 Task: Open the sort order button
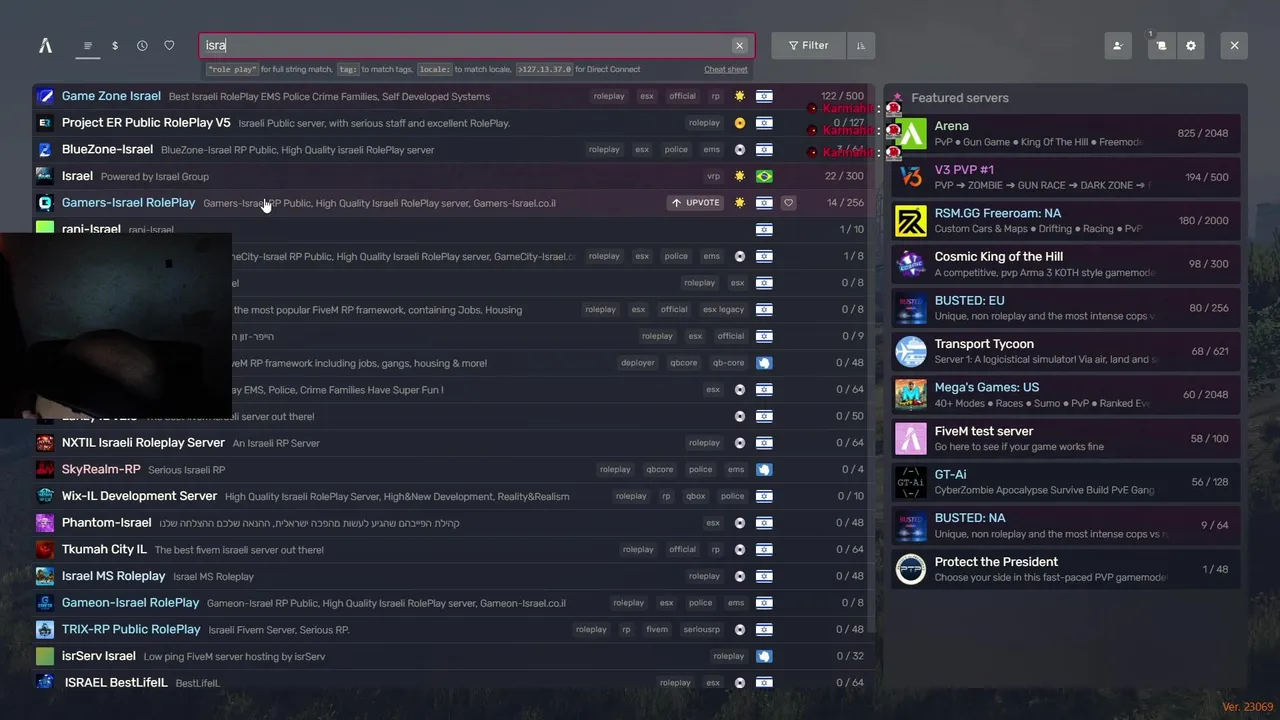point(861,45)
